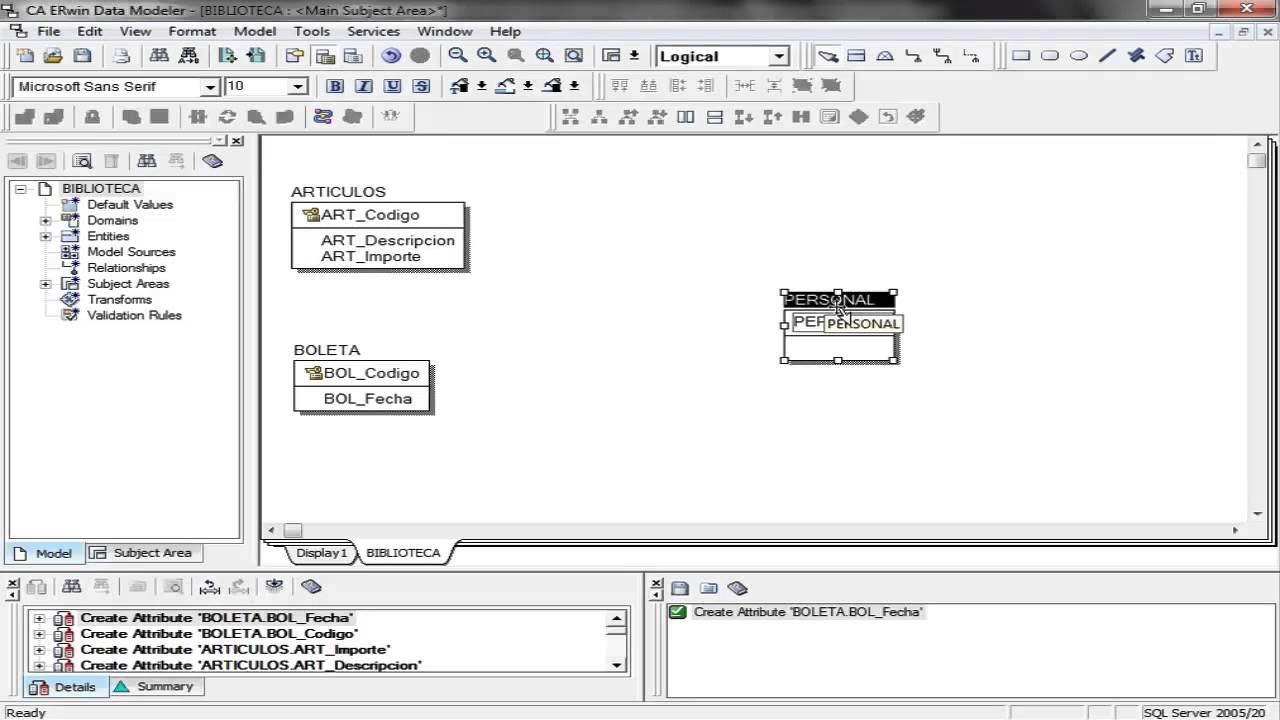
Task: Click the key icon beside ART_Codigo
Action: pos(311,215)
